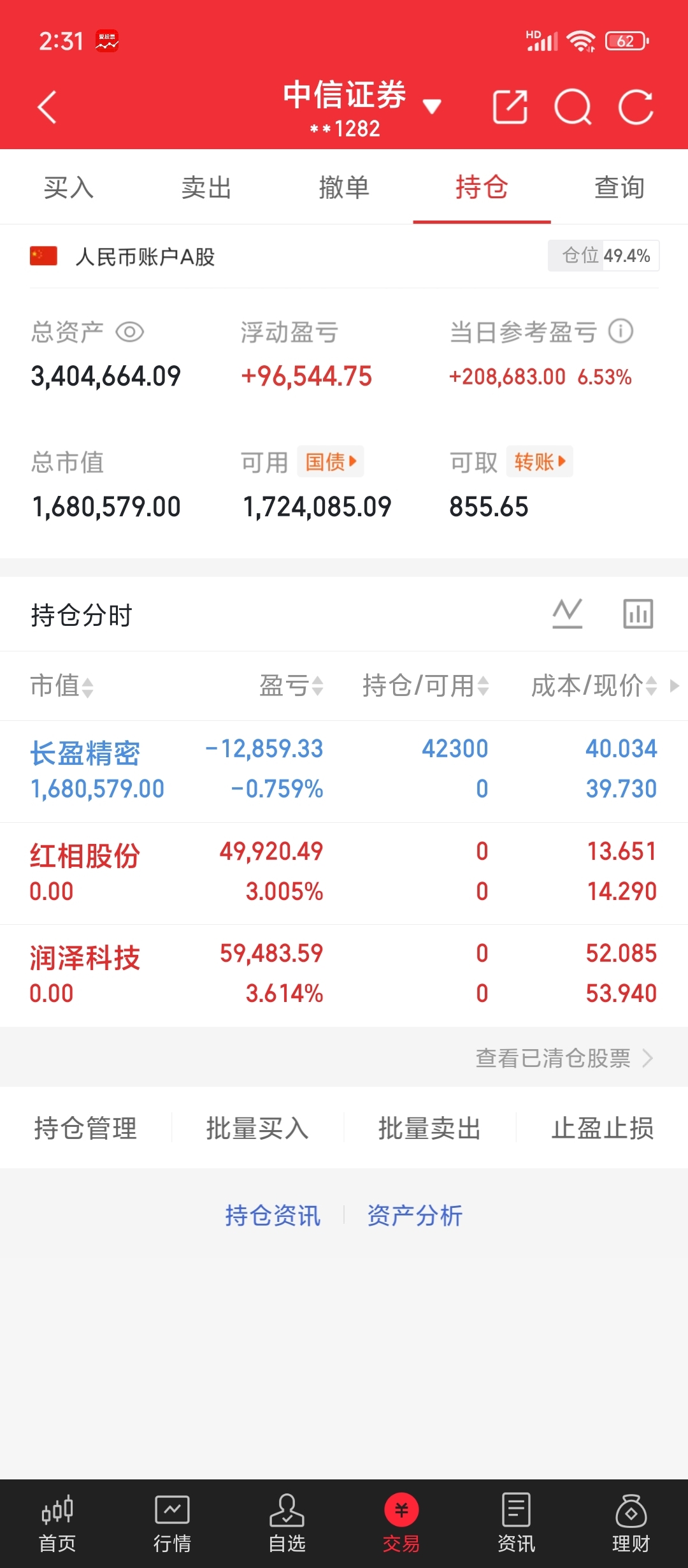Tap 长盈精密 loss value -12,859.33
The image size is (688, 1568).
(264, 748)
